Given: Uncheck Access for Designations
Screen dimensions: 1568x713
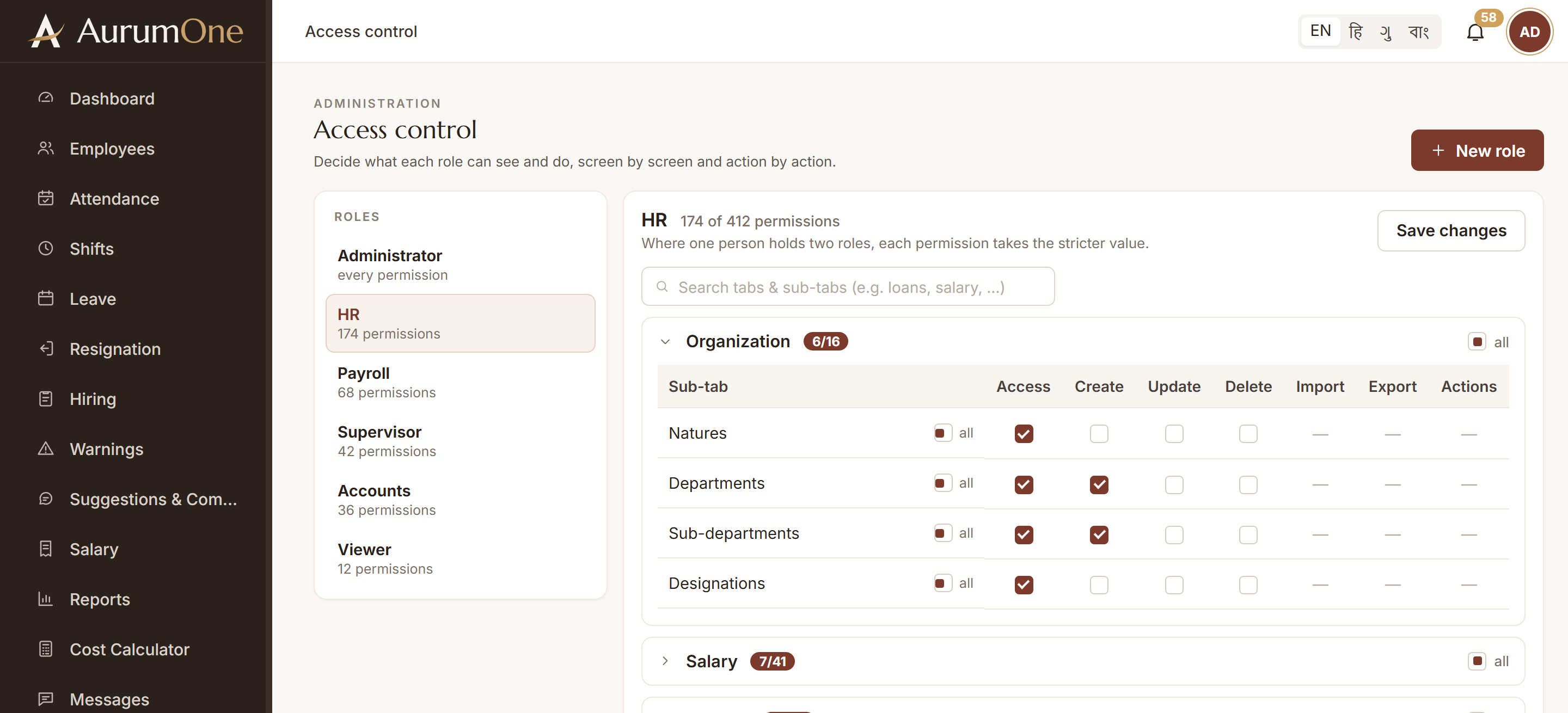Looking at the screenshot, I should pyautogui.click(x=1023, y=585).
